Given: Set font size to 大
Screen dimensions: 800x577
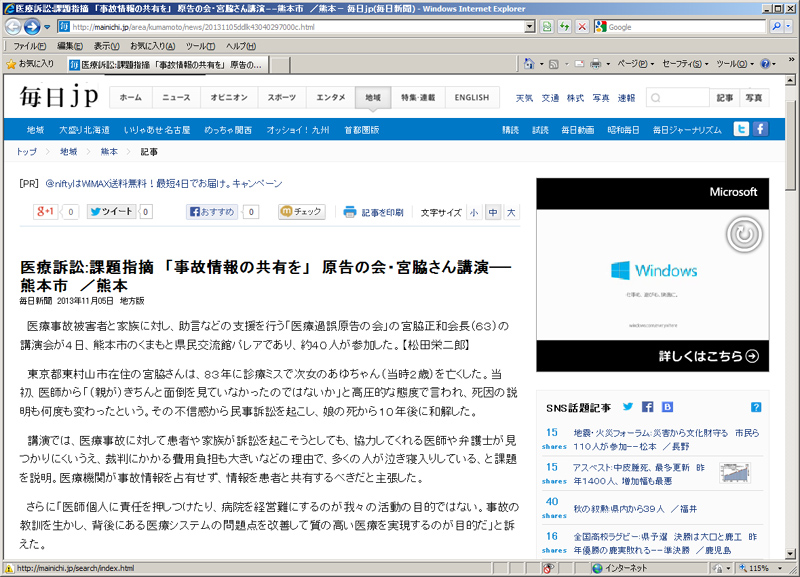Looking at the screenshot, I should (x=511, y=212).
